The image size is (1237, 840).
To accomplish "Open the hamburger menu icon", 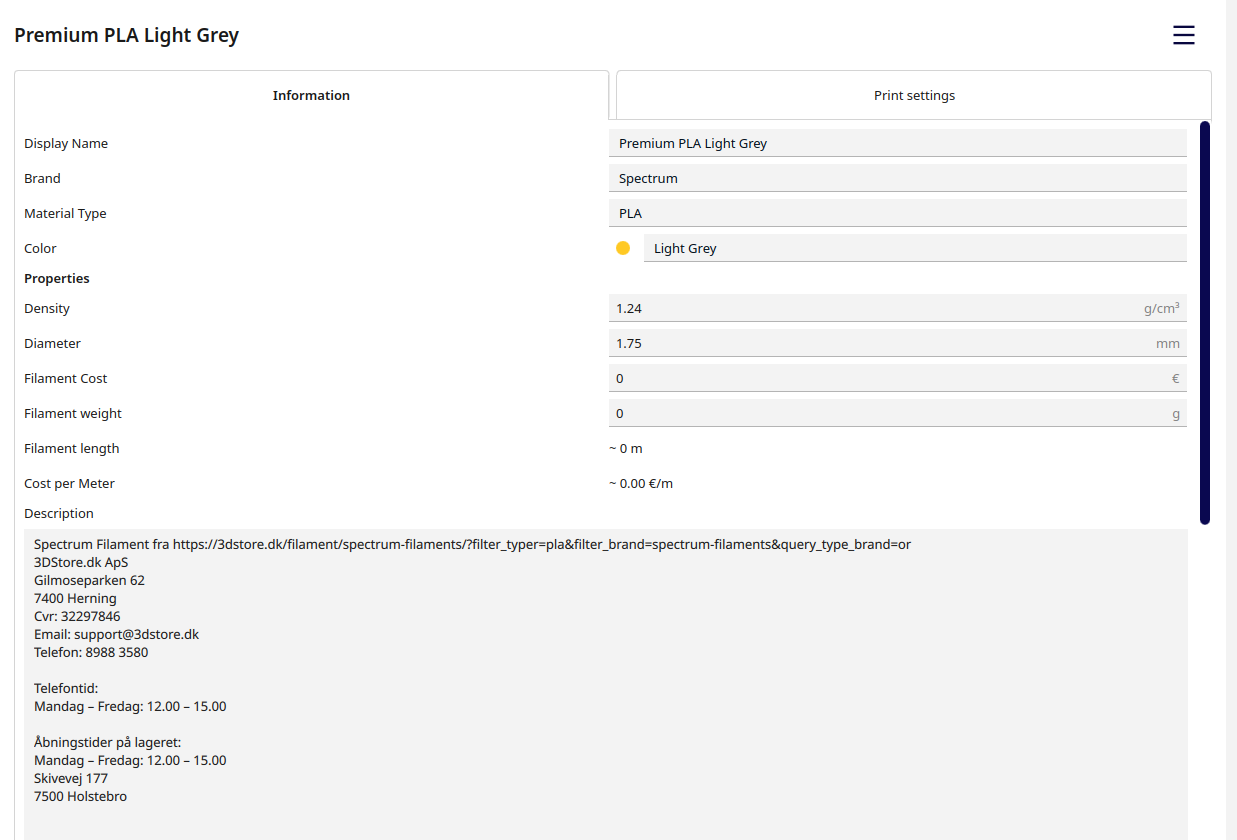I will pos(1183,35).
